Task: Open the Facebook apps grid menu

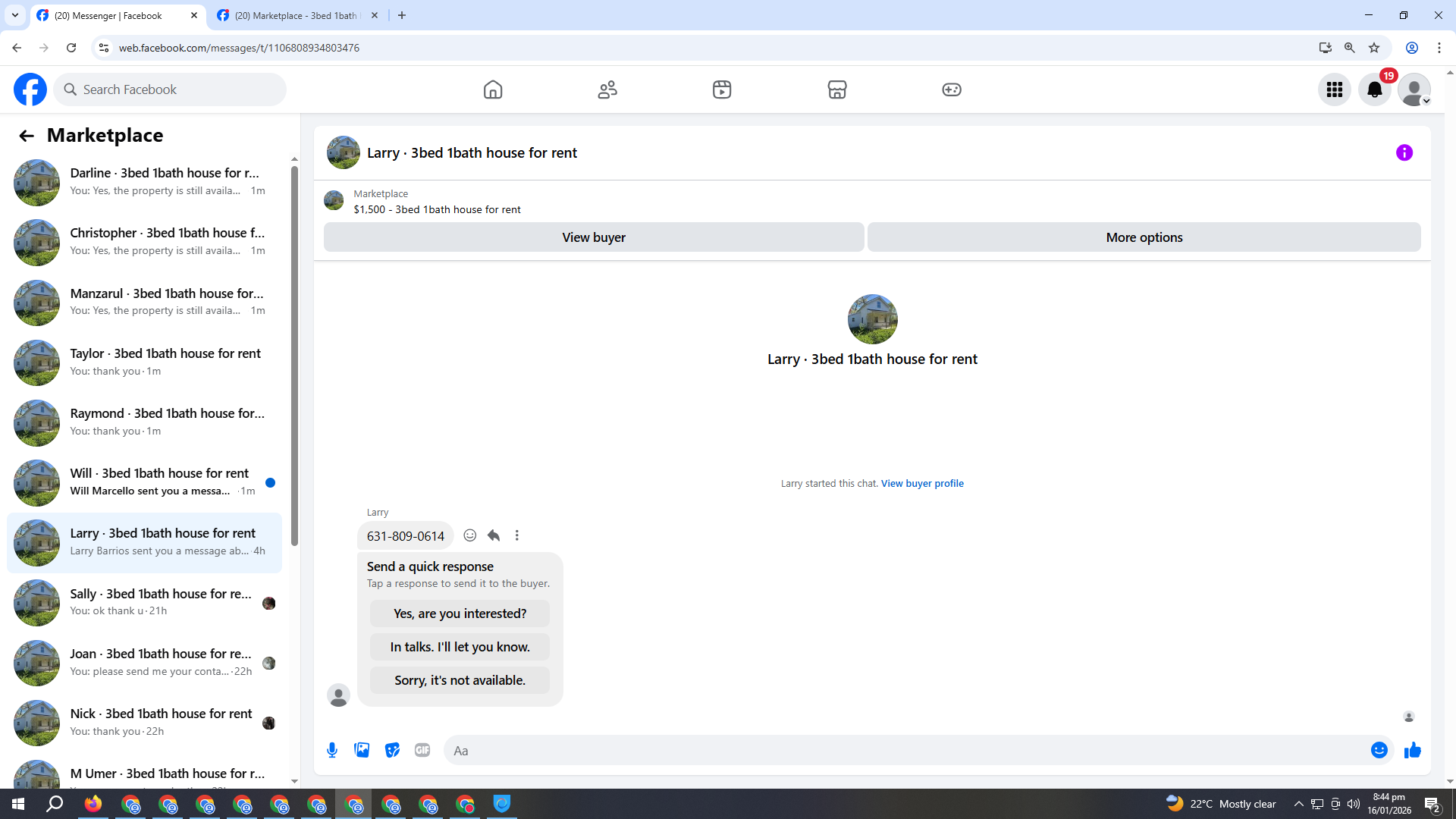Action: [1334, 90]
